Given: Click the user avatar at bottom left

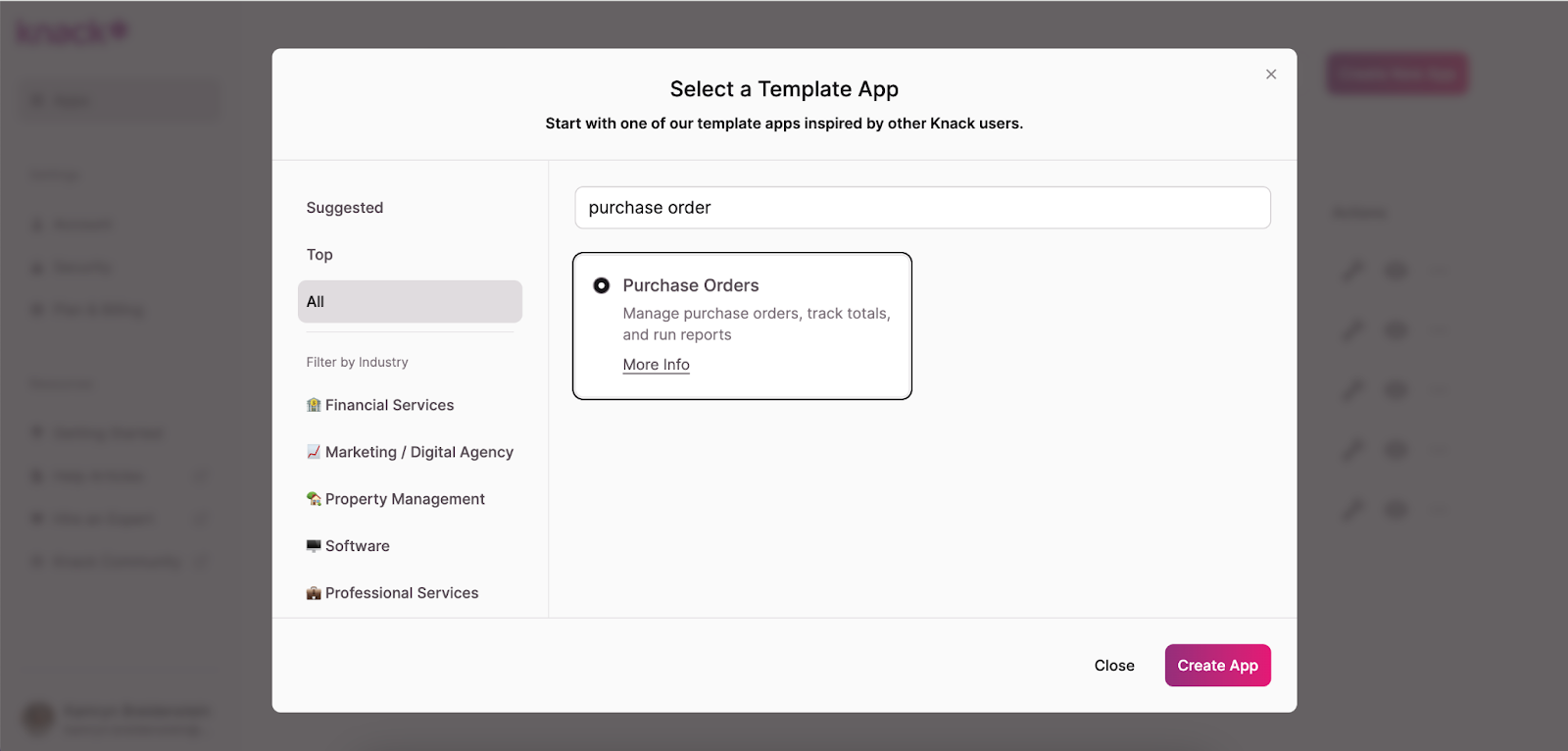Looking at the screenshot, I should click(38, 718).
